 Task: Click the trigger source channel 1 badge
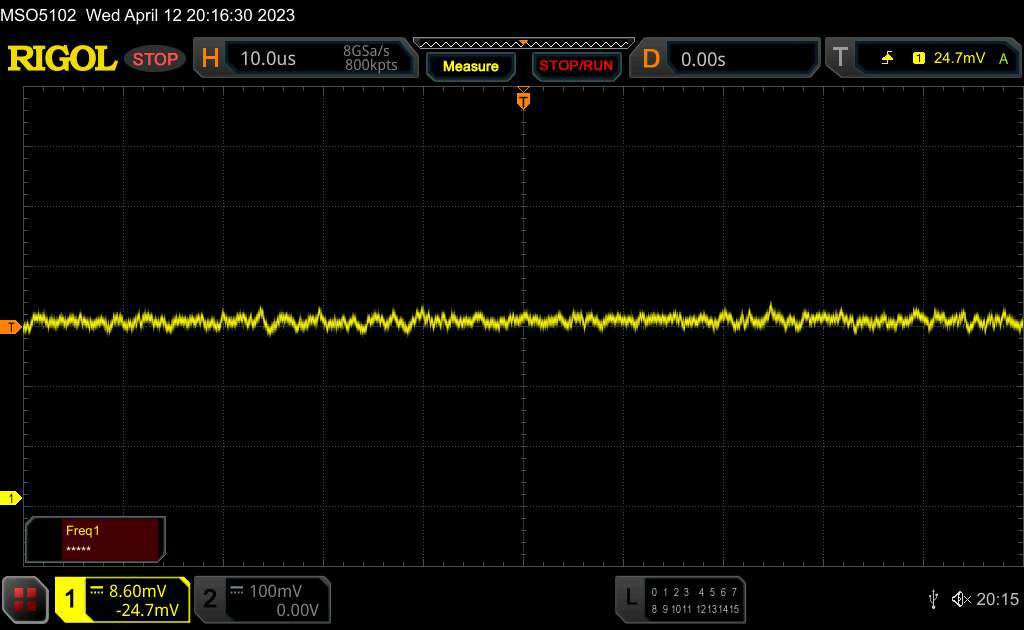click(918, 59)
